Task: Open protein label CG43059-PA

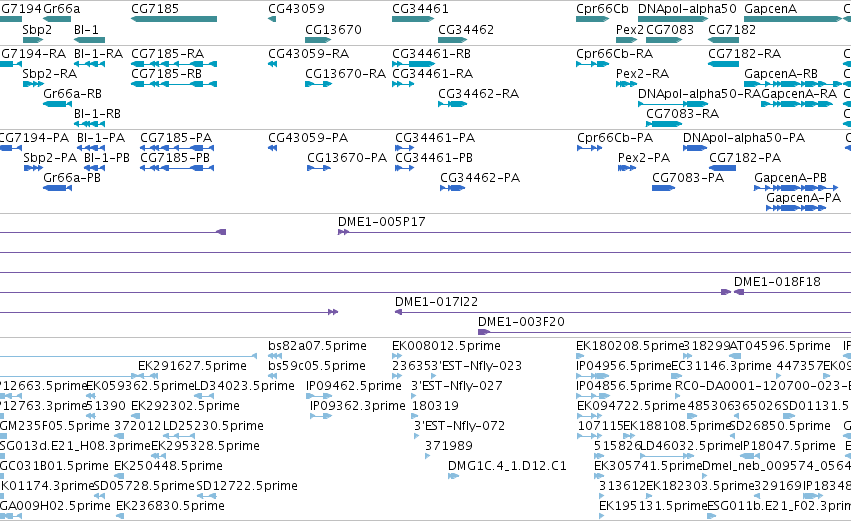Action: click(x=308, y=138)
